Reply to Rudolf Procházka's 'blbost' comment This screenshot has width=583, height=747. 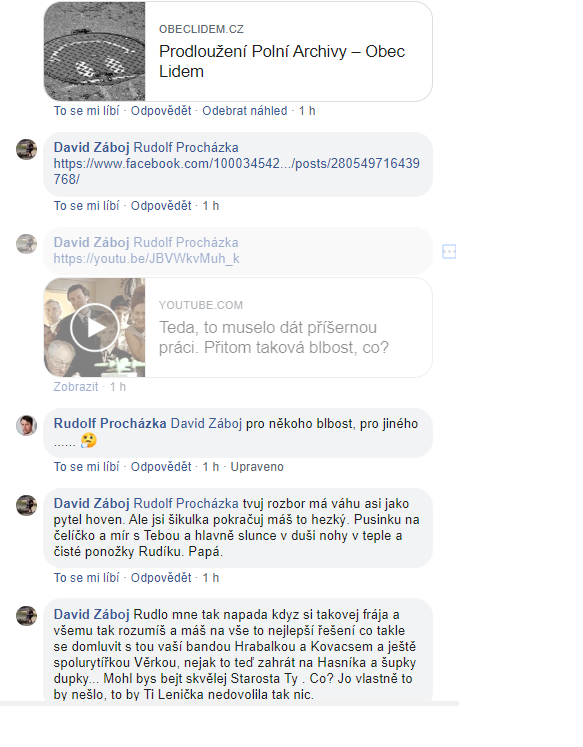[161, 467]
